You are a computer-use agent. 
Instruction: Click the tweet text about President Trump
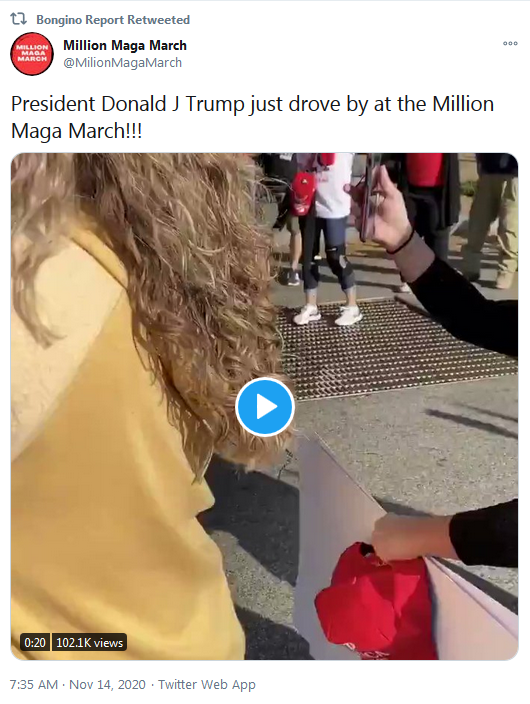point(252,117)
